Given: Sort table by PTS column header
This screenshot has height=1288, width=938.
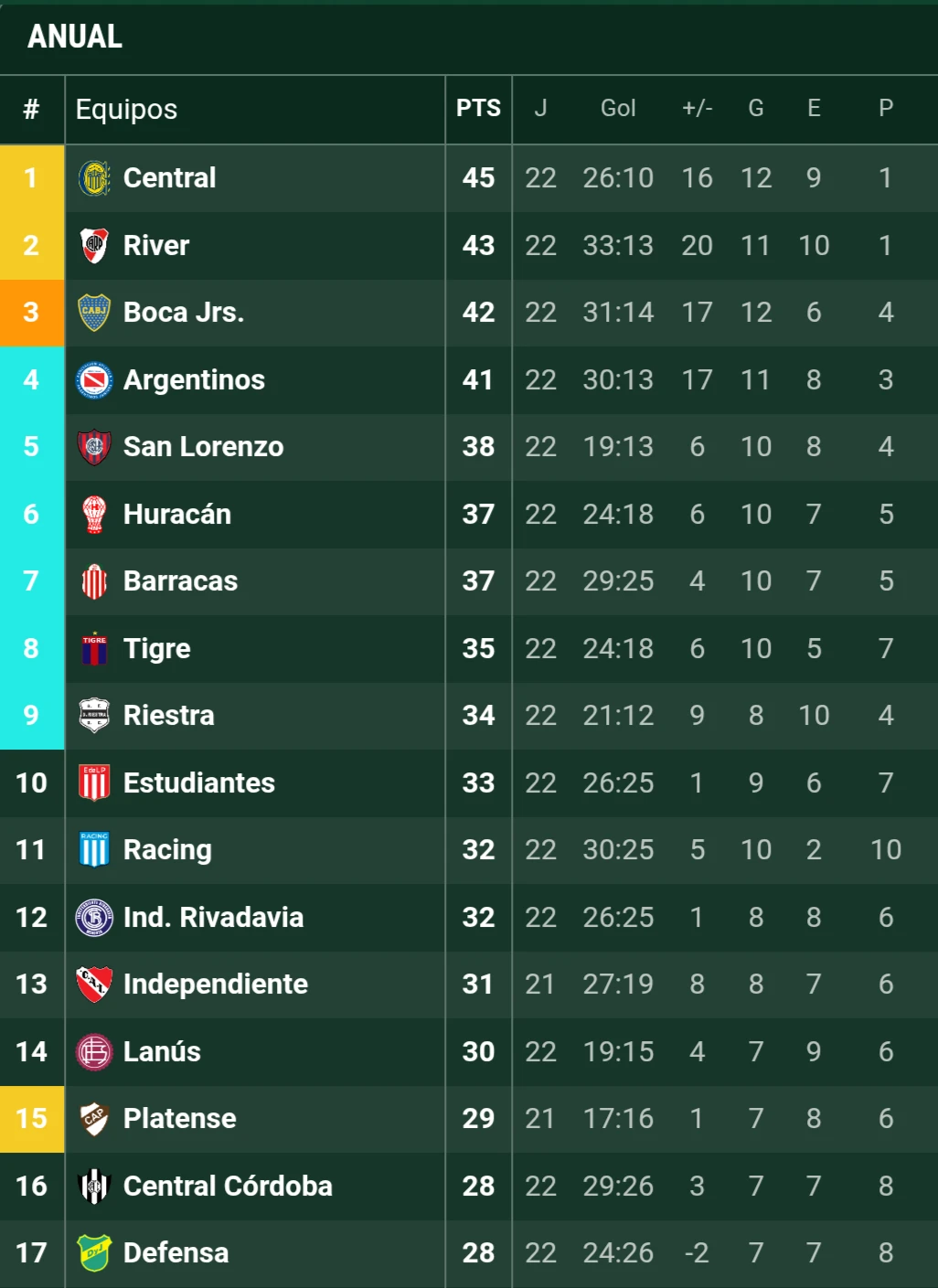Looking at the screenshot, I should coord(478,109).
